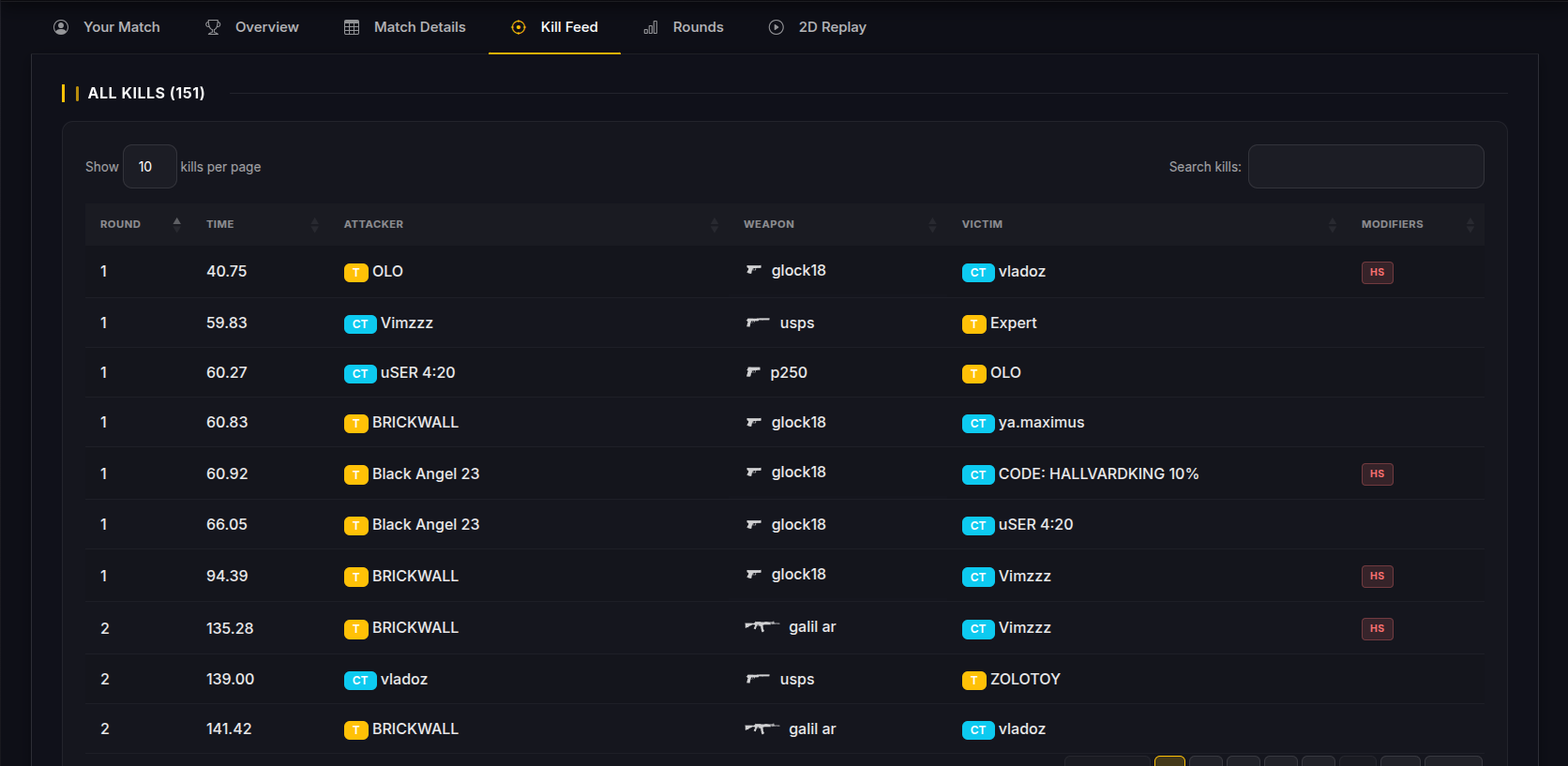Click attacker BRICKWALL at 60.83
The image size is (1568, 766).
pyautogui.click(x=415, y=422)
